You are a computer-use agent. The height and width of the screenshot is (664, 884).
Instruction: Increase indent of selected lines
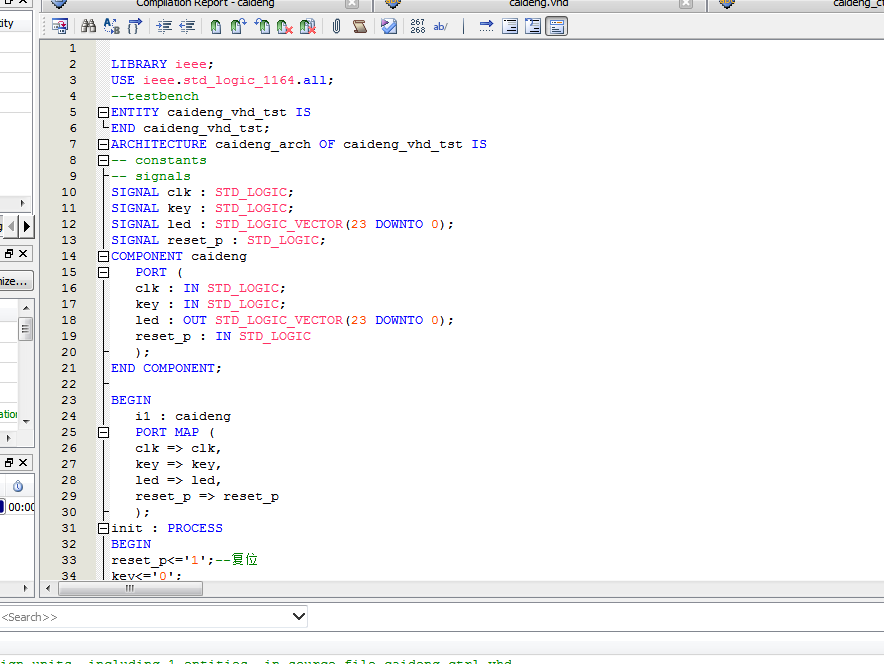[x=164, y=26]
